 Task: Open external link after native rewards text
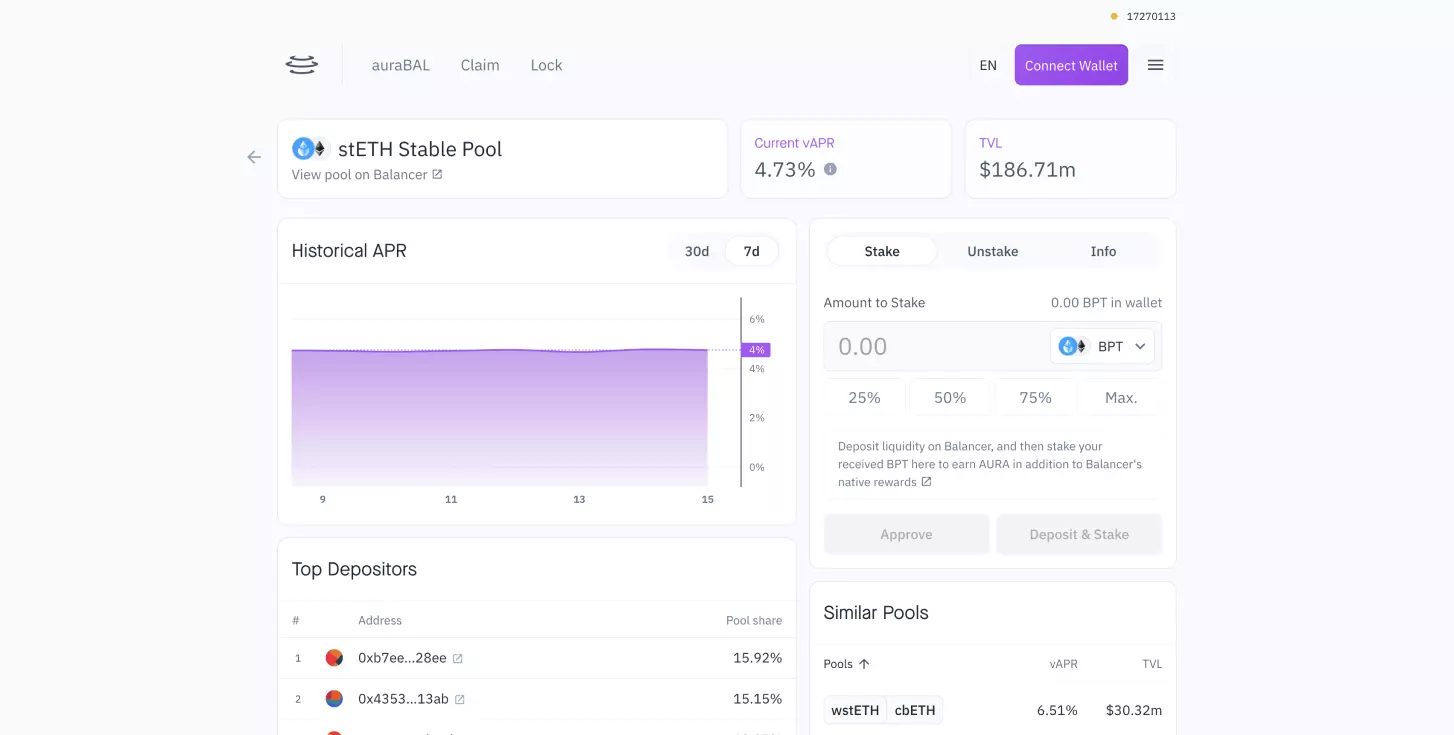click(926, 482)
